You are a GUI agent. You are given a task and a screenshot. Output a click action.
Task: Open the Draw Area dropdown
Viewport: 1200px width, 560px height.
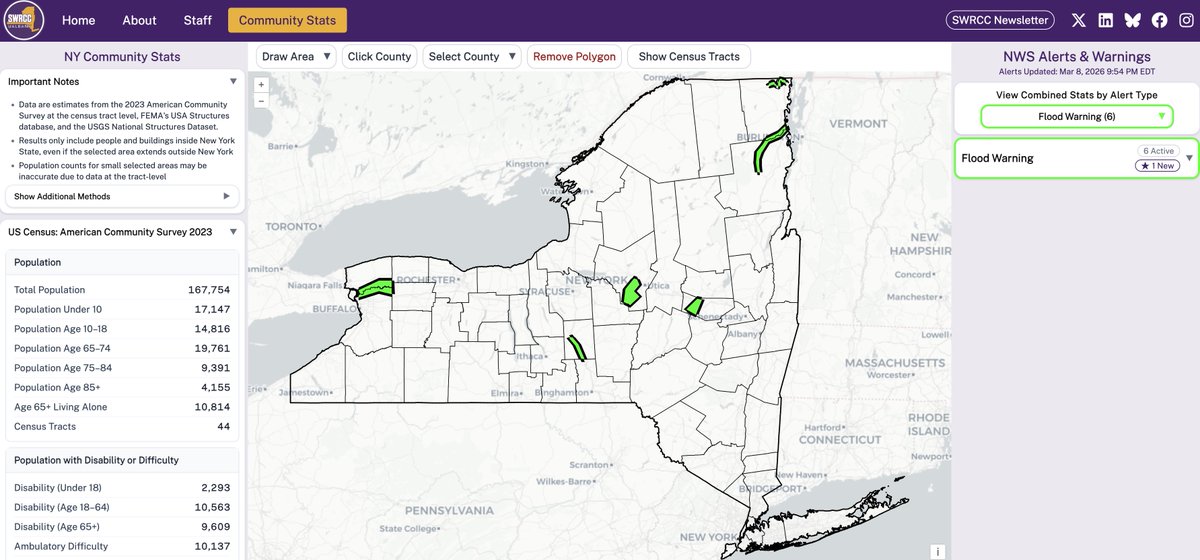[296, 57]
